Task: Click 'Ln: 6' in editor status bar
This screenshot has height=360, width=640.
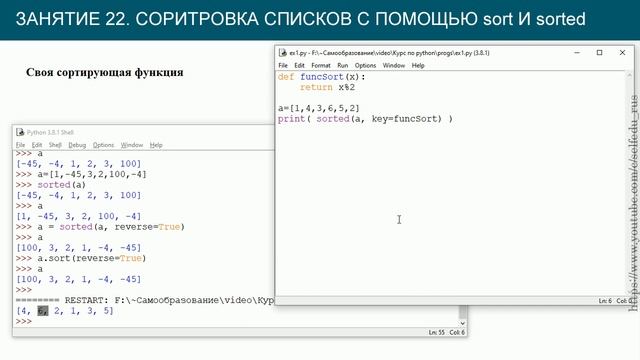Action: point(605,301)
